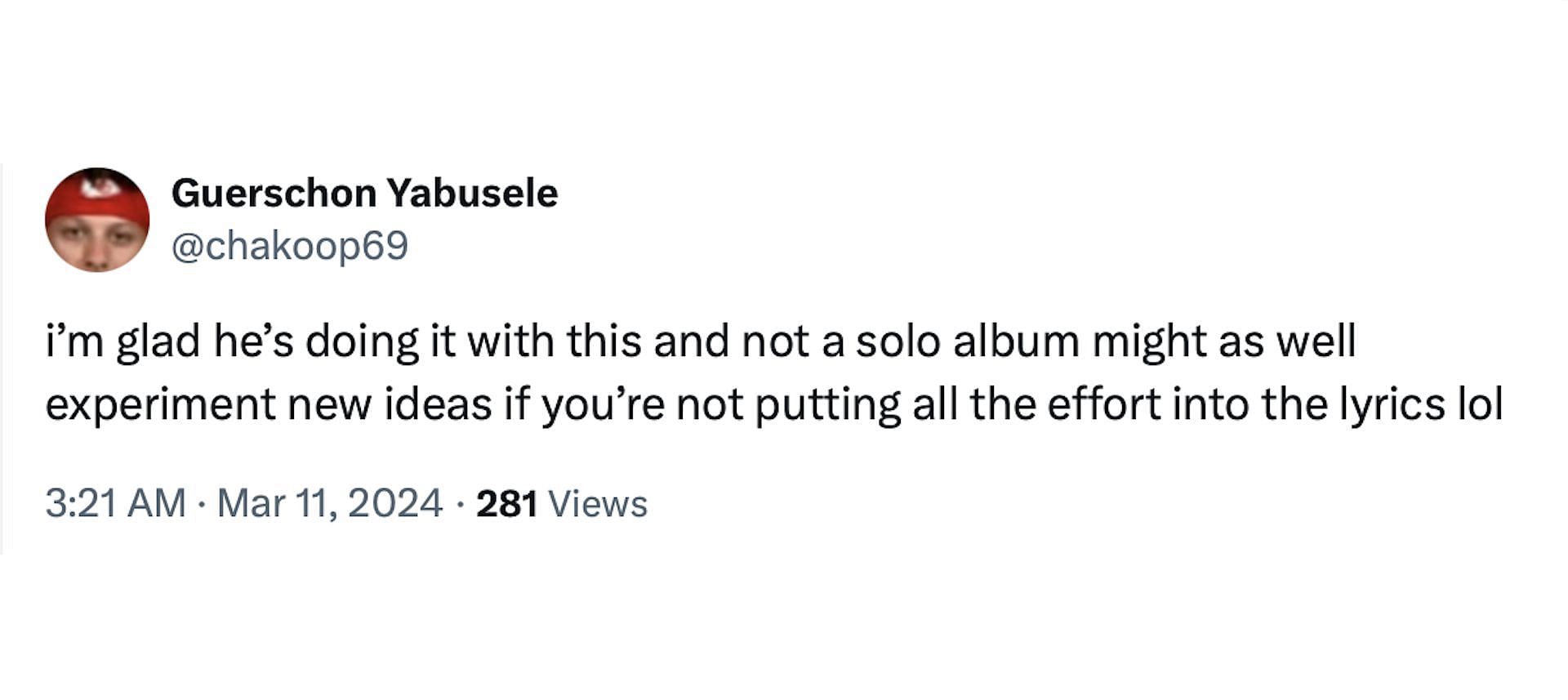The width and height of the screenshot is (1568, 700).
Task: Click the words i'm glad in tweet
Action: tap(122, 341)
